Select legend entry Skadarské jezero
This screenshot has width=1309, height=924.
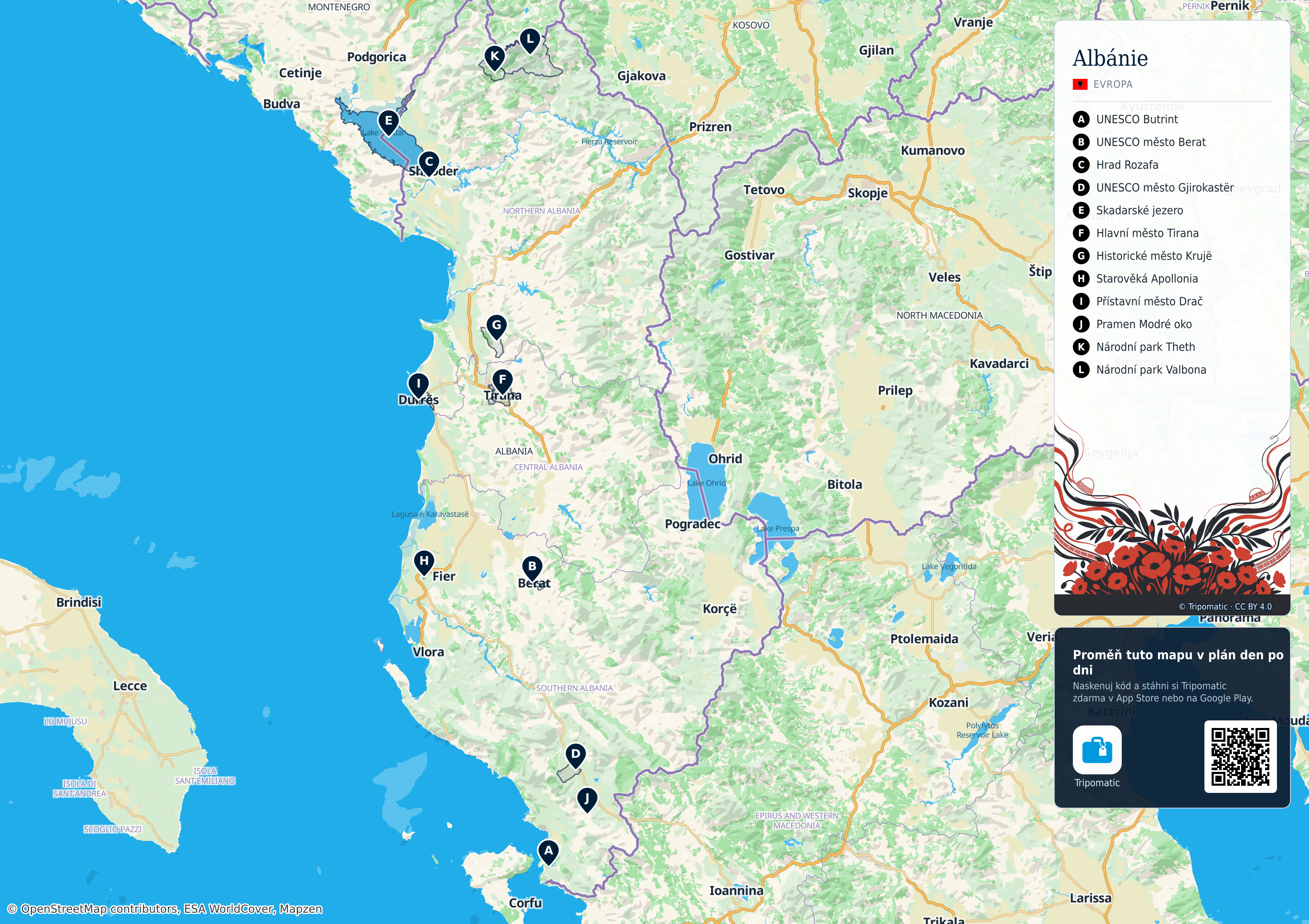[1139, 210]
